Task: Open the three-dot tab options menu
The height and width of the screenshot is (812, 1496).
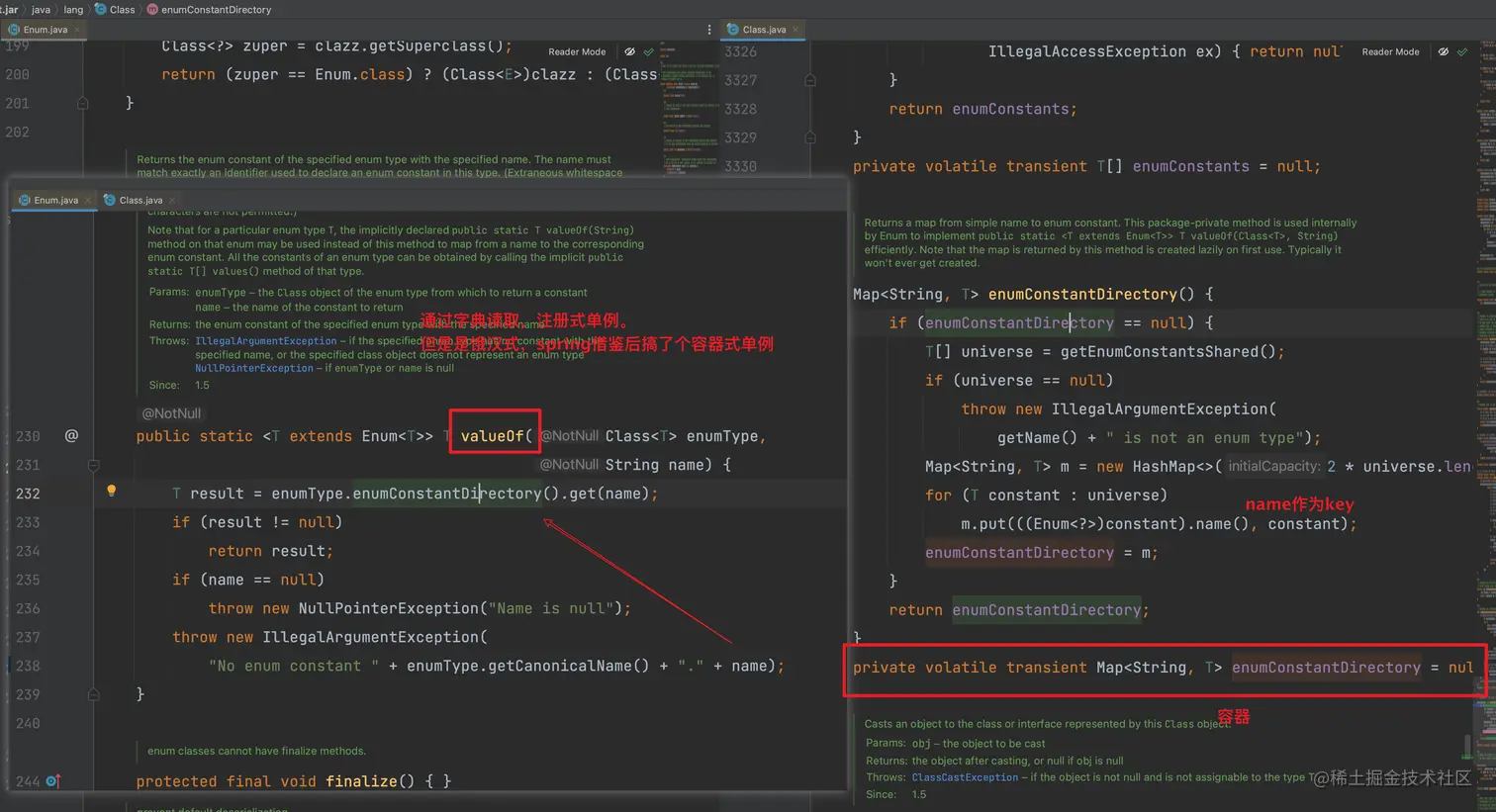Action: pos(709,30)
